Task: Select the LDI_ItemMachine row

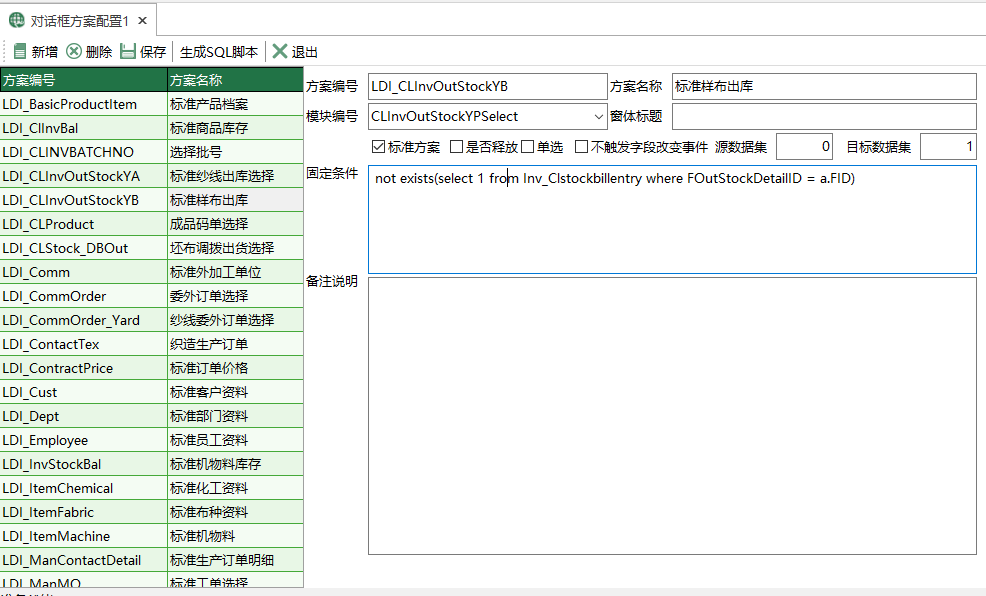Action: click(x=152, y=536)
